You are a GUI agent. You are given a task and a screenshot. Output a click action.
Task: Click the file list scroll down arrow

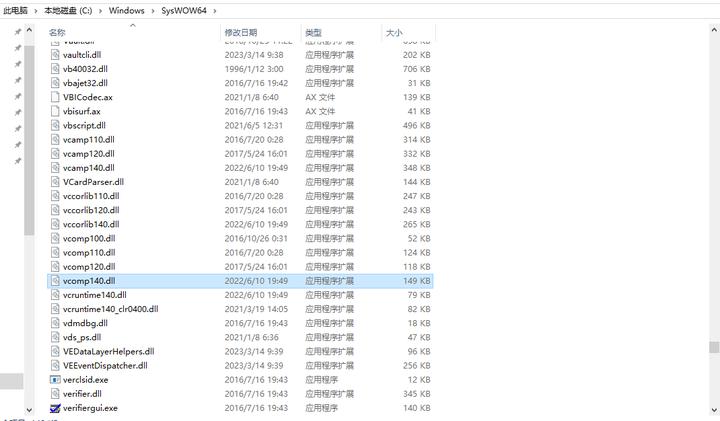tap(714, 410)
